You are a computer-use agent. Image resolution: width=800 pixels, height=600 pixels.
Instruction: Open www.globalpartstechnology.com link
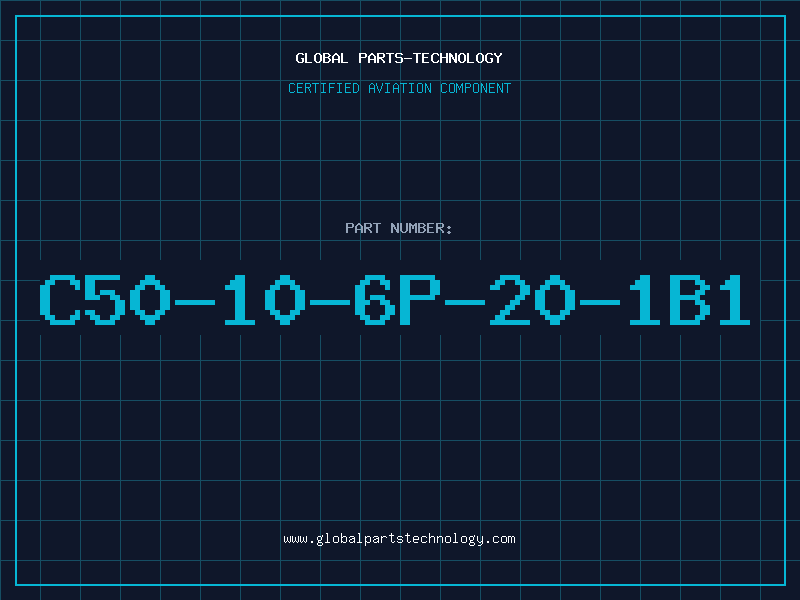coord(399,539)
